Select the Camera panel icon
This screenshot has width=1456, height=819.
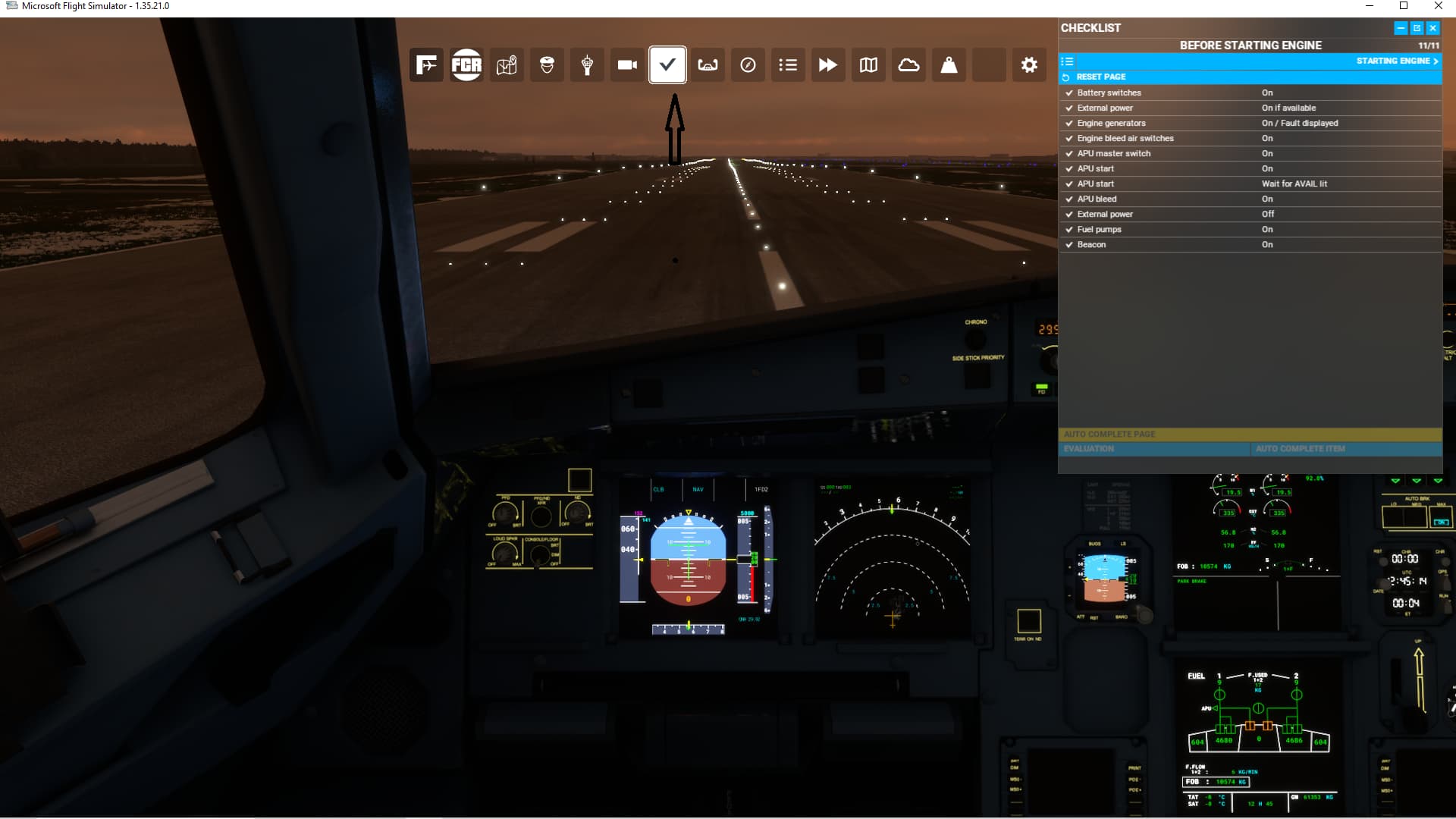(627, 64)
